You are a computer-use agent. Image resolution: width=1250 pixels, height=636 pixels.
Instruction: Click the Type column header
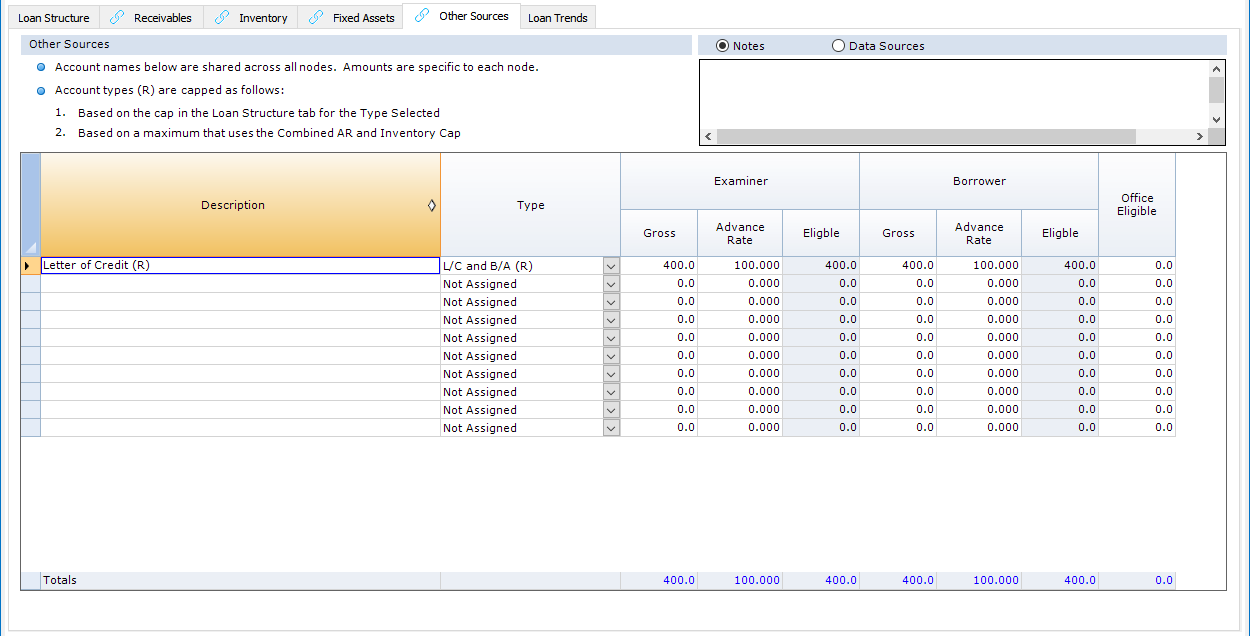tap(530, 205)
